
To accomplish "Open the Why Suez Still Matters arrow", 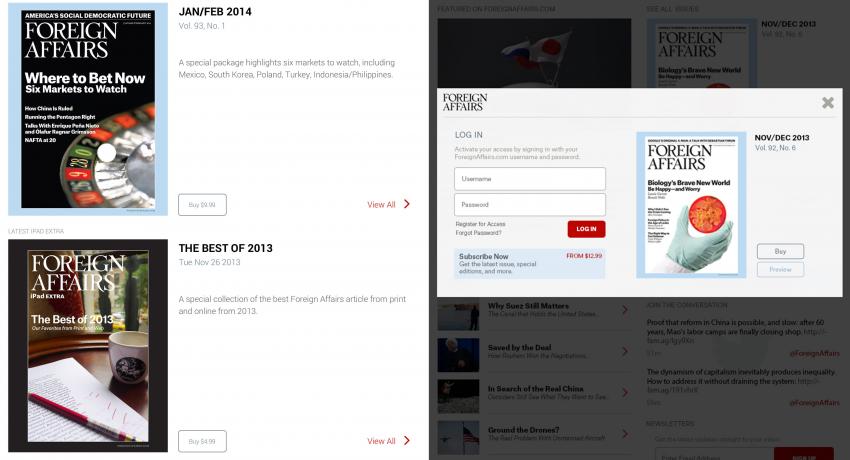I will [x=625, y=310].
